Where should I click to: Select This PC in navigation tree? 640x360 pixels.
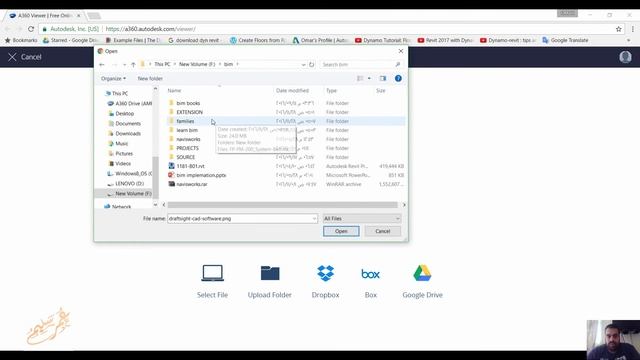(x=117, y=93)
